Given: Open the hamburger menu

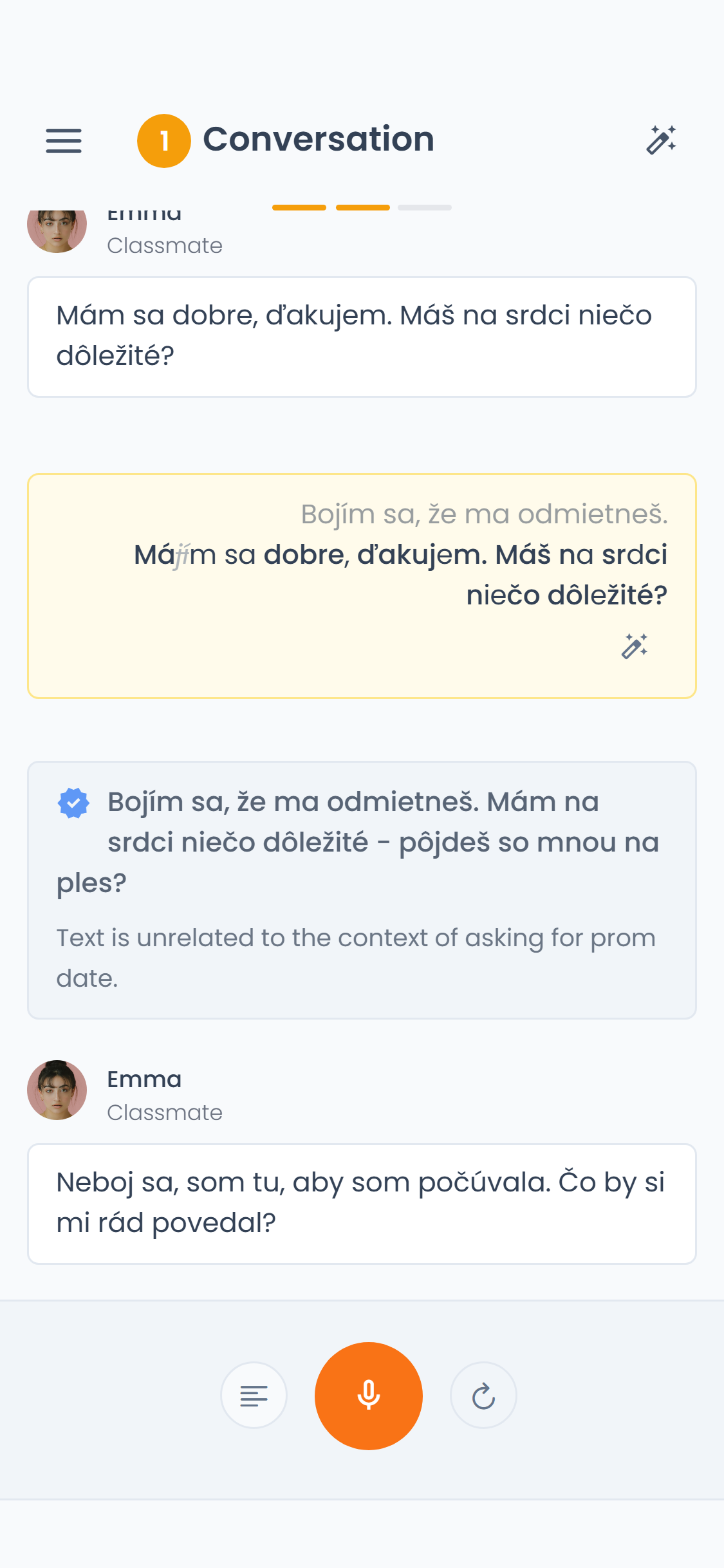Looking at the screenshot, I should coord(64,140).
